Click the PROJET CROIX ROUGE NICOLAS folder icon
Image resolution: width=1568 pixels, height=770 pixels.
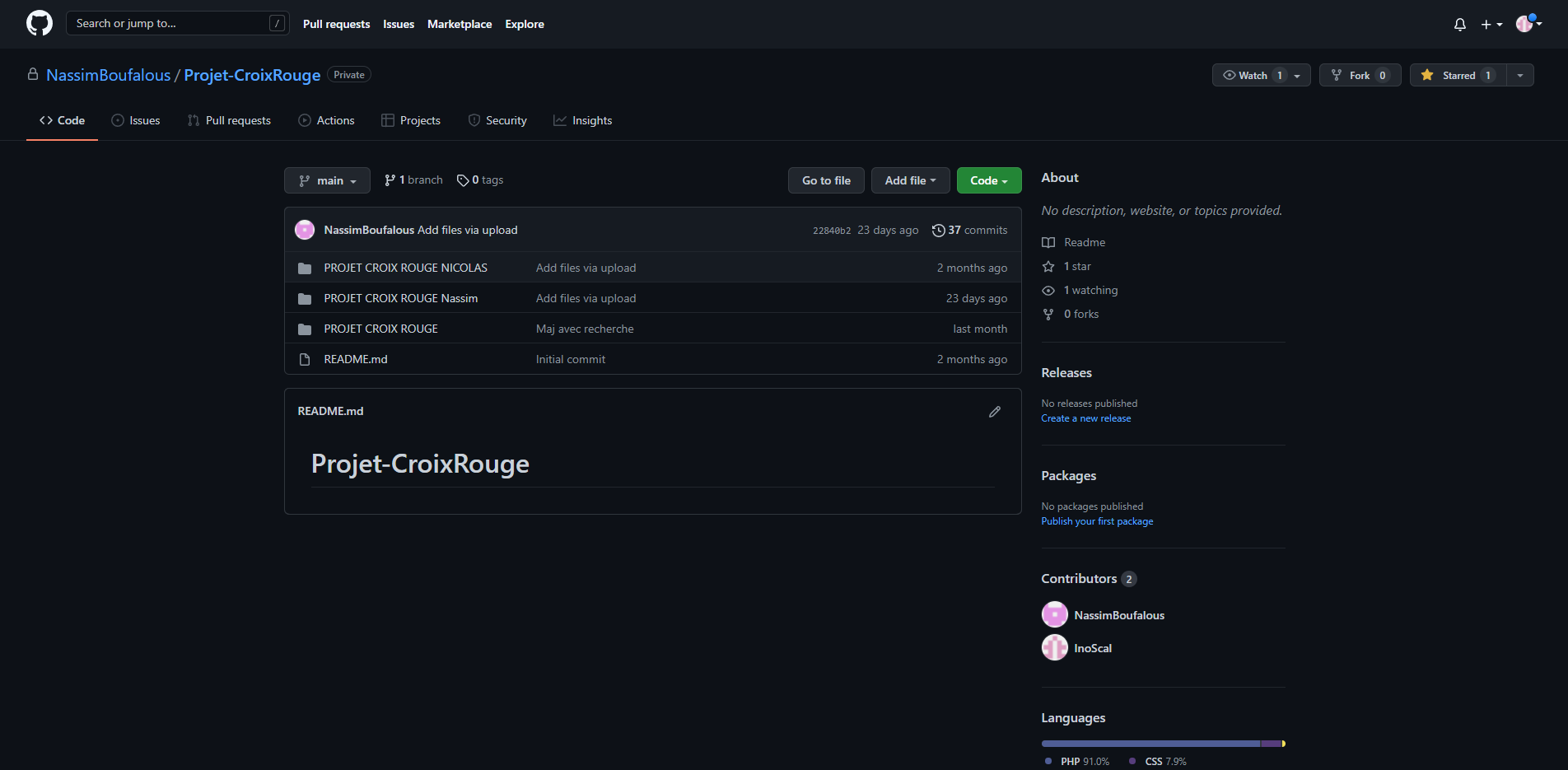(305, 268)
